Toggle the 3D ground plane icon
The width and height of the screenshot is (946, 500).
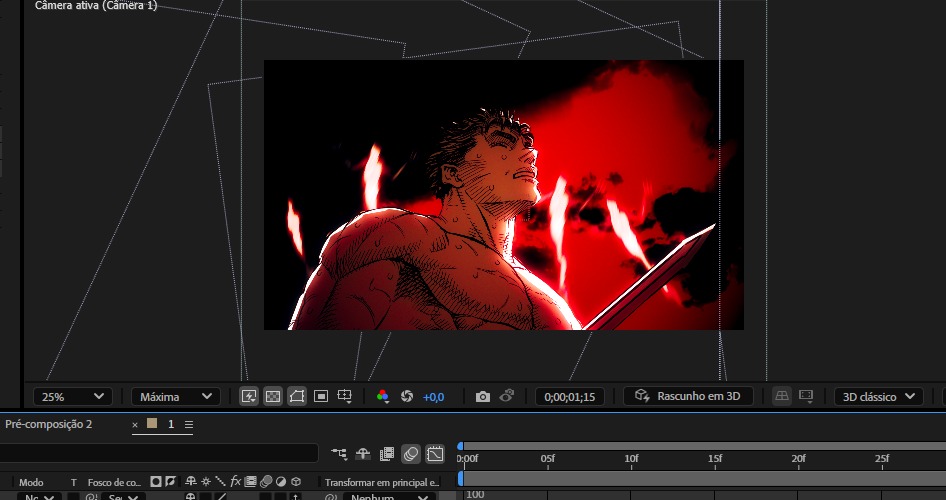[783, 396]
